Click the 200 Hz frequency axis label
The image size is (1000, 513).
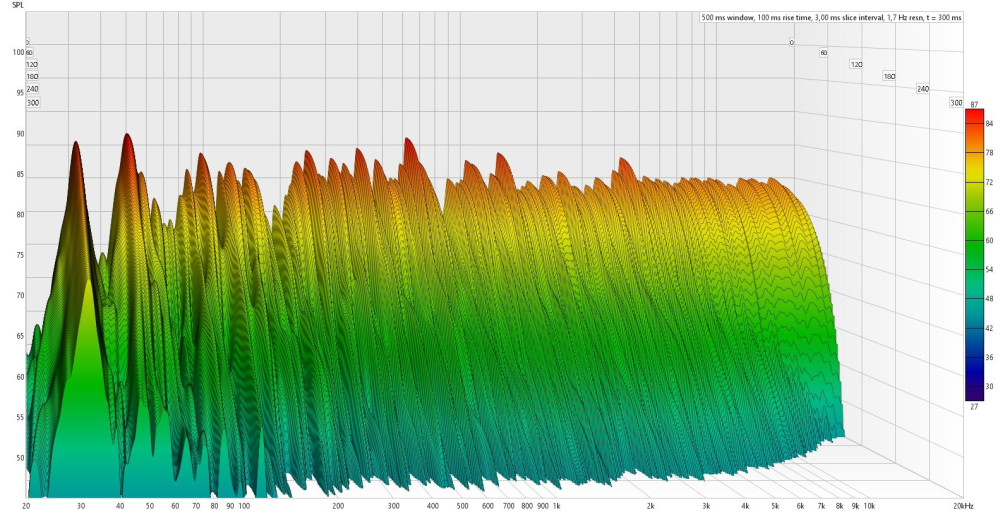[339, 507]
